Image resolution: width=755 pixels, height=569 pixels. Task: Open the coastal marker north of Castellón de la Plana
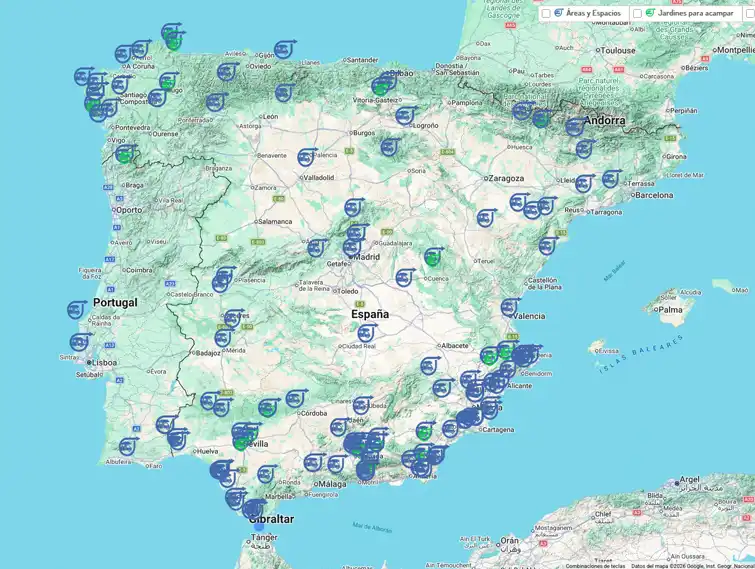pyautogui.click(x=548, y=246)
